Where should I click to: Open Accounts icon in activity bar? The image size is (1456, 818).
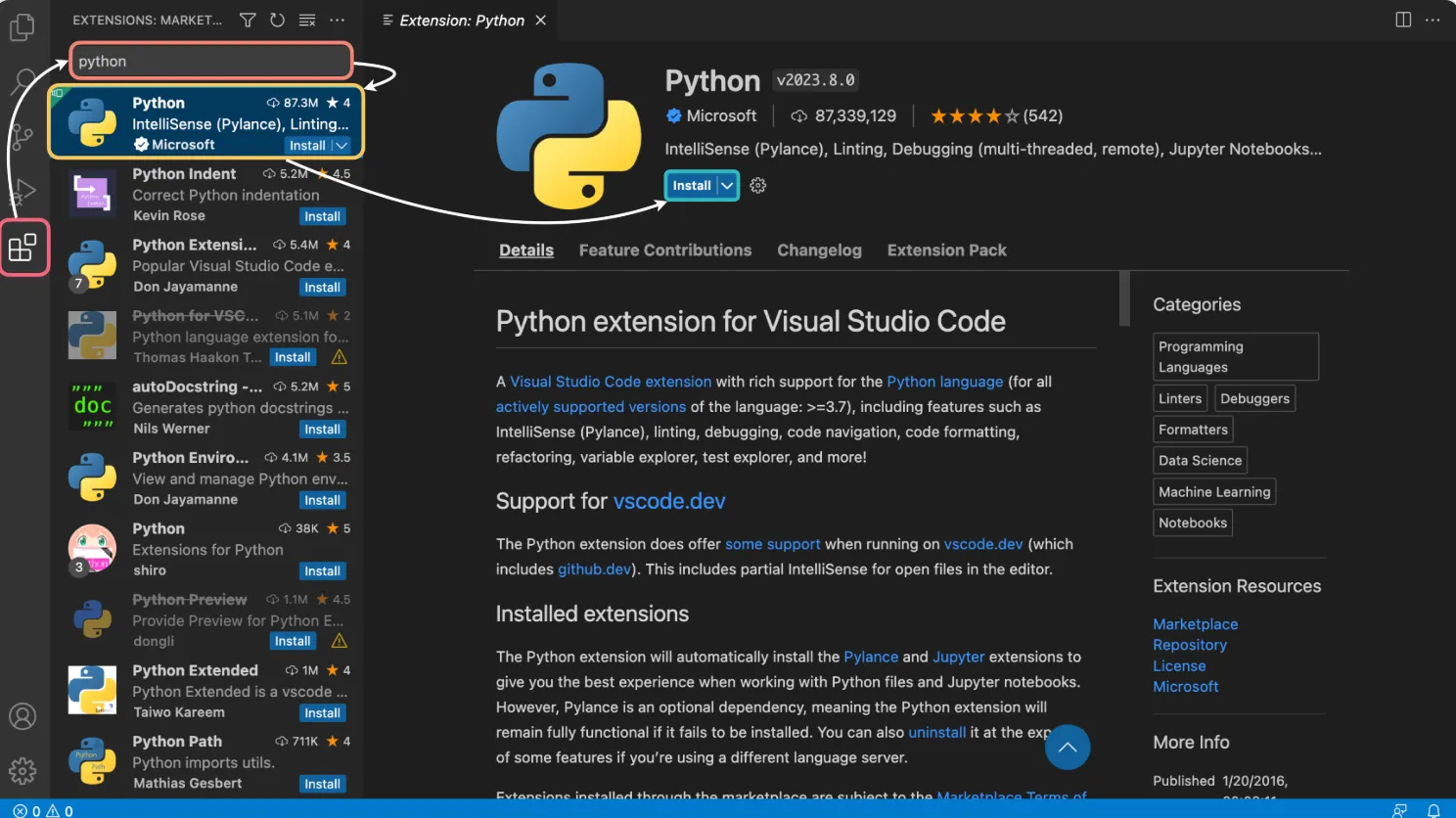coord(23,716)
